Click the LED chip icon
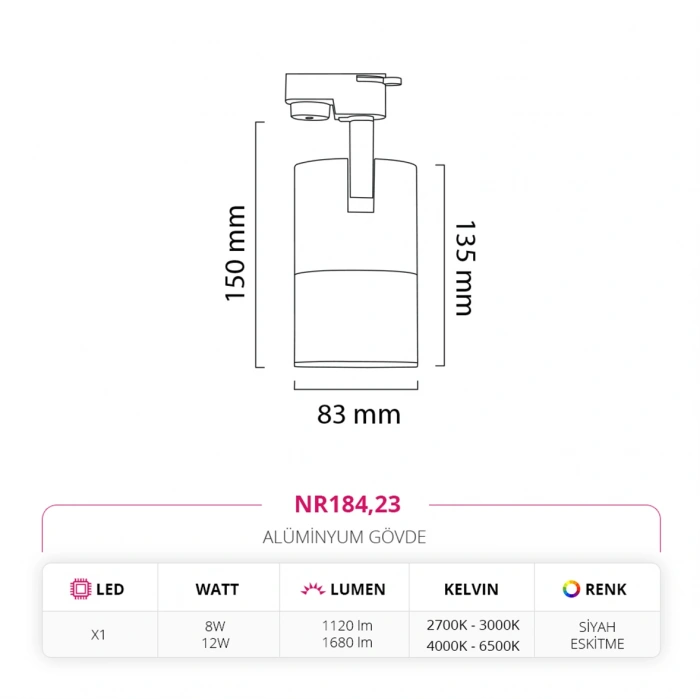The height and width of the screenshot is (700, 700). 79,589
